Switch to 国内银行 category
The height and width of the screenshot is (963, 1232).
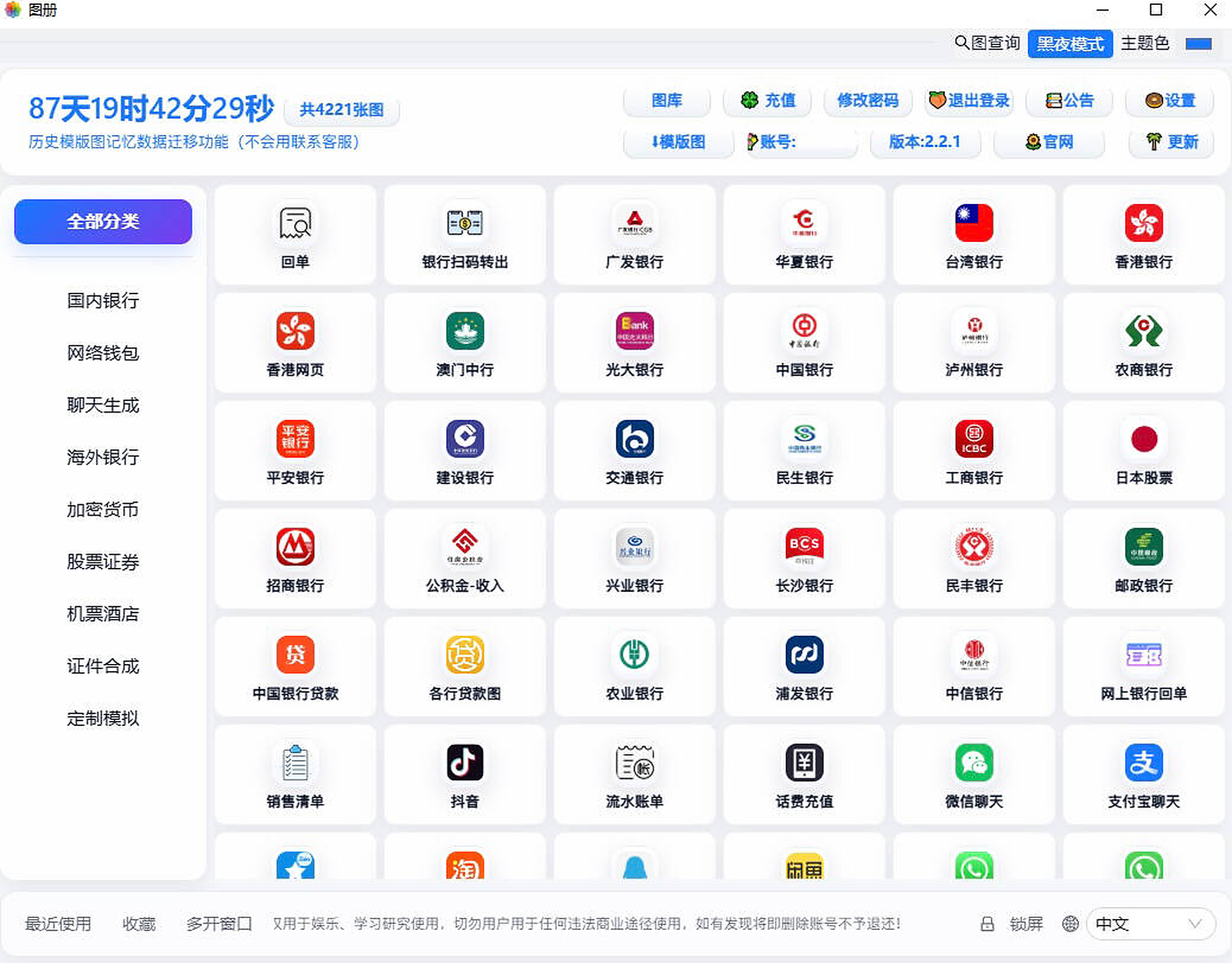tap(103, 300)
